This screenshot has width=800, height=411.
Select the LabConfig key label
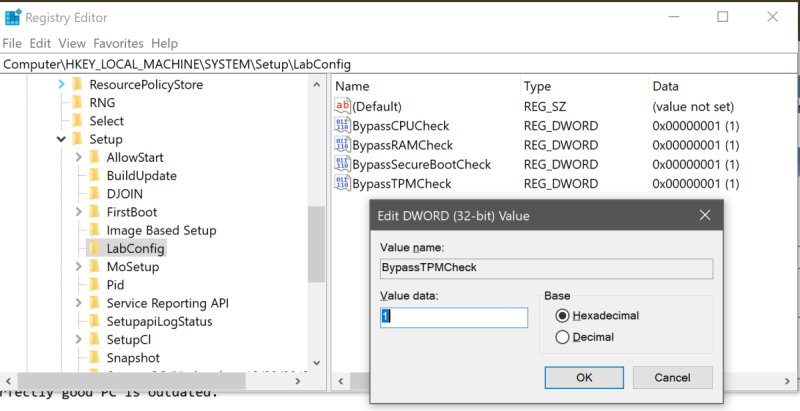pyautogui.click(x=135, y=249)
